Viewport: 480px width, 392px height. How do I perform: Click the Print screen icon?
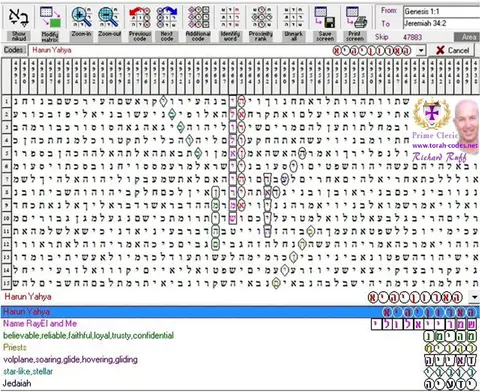point(356,17)
